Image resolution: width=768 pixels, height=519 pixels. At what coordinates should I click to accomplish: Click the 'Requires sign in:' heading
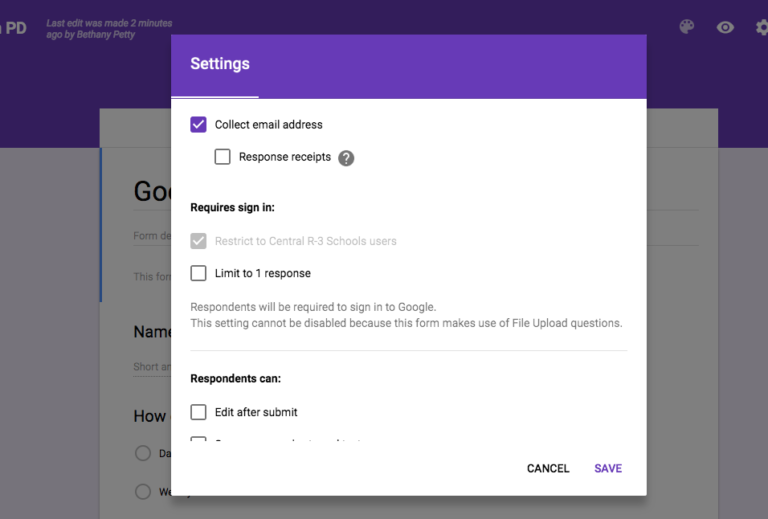(x=232, y=208)
